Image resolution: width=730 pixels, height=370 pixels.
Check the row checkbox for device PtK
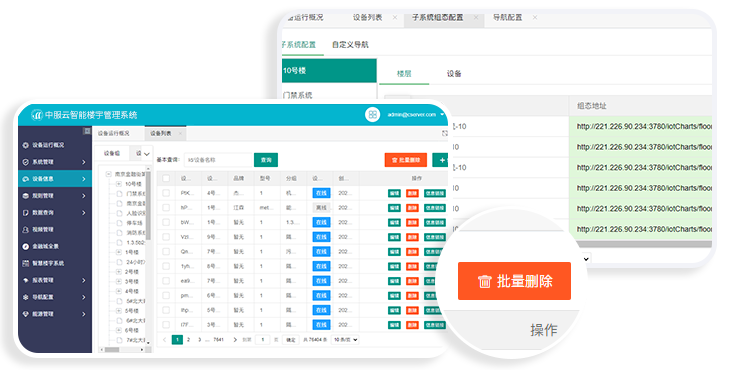click(166, 193)
